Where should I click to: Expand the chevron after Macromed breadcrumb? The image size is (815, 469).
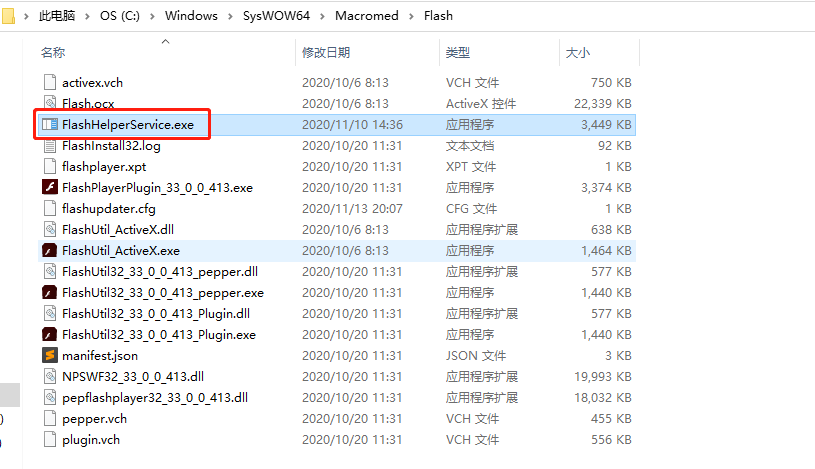411,16
